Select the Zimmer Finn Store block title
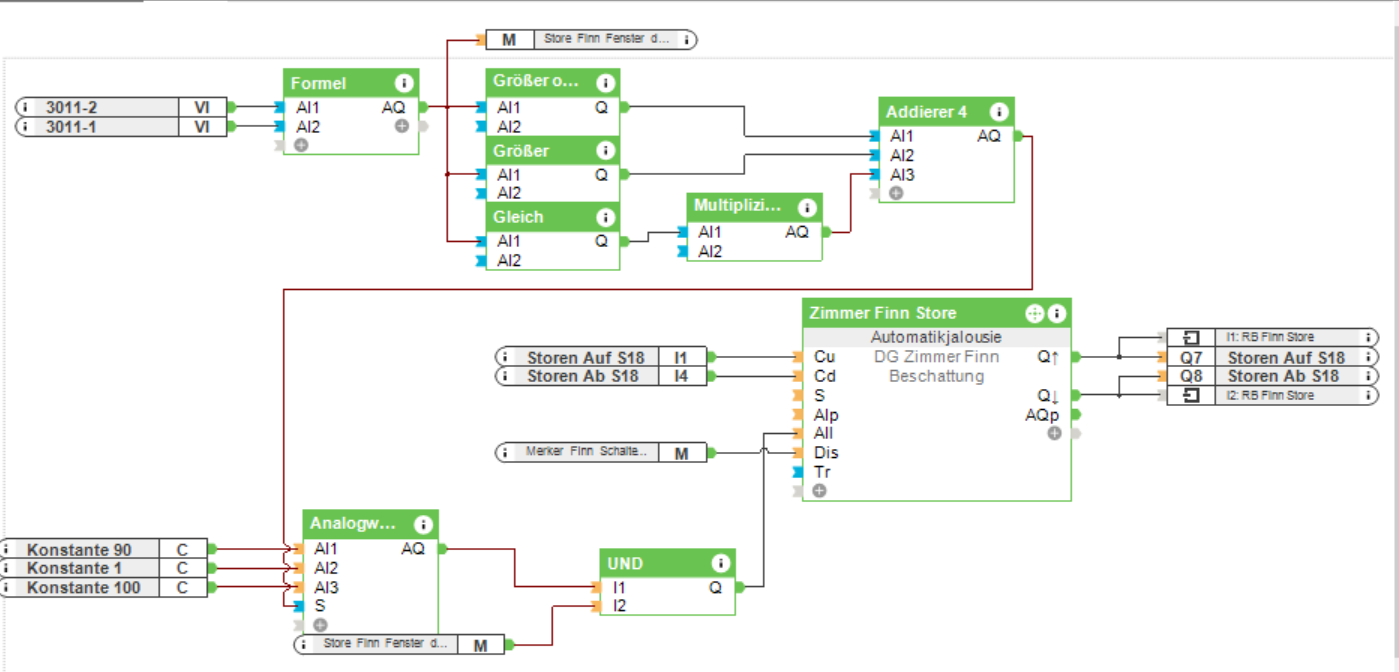The height and width of the screenshot is (672, 1399). point(883,313)
